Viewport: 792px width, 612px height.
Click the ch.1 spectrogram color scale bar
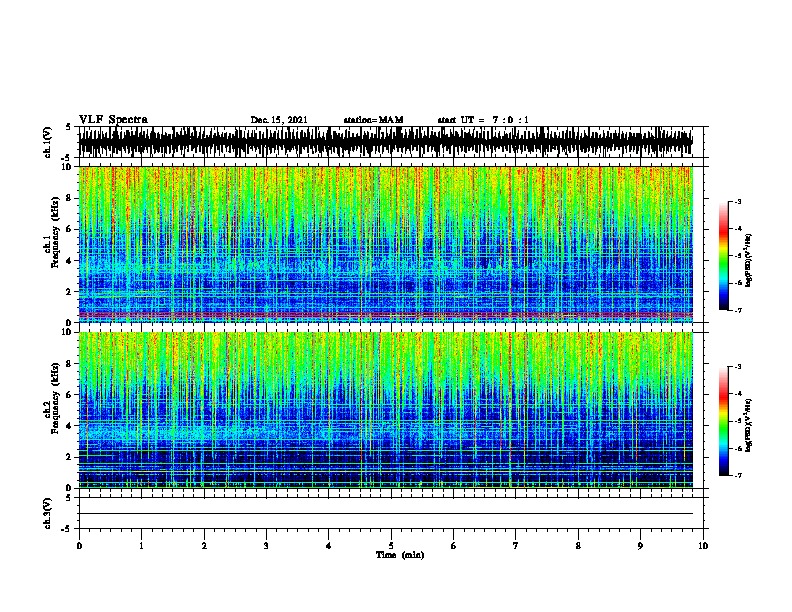pos(723,256)
